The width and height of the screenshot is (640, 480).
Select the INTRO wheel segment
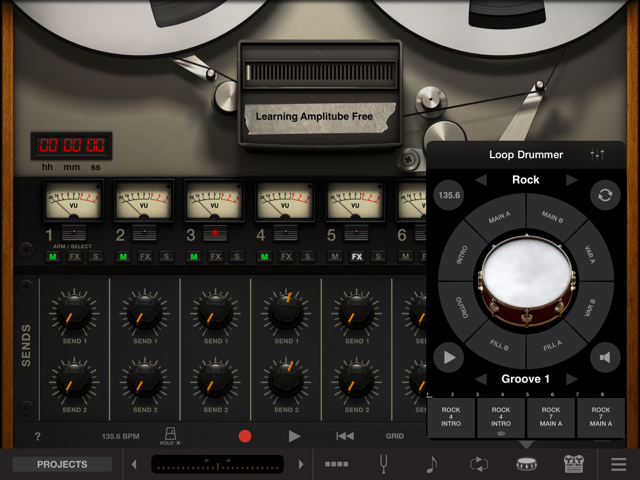pyautogui.click(x=462, y=254)
